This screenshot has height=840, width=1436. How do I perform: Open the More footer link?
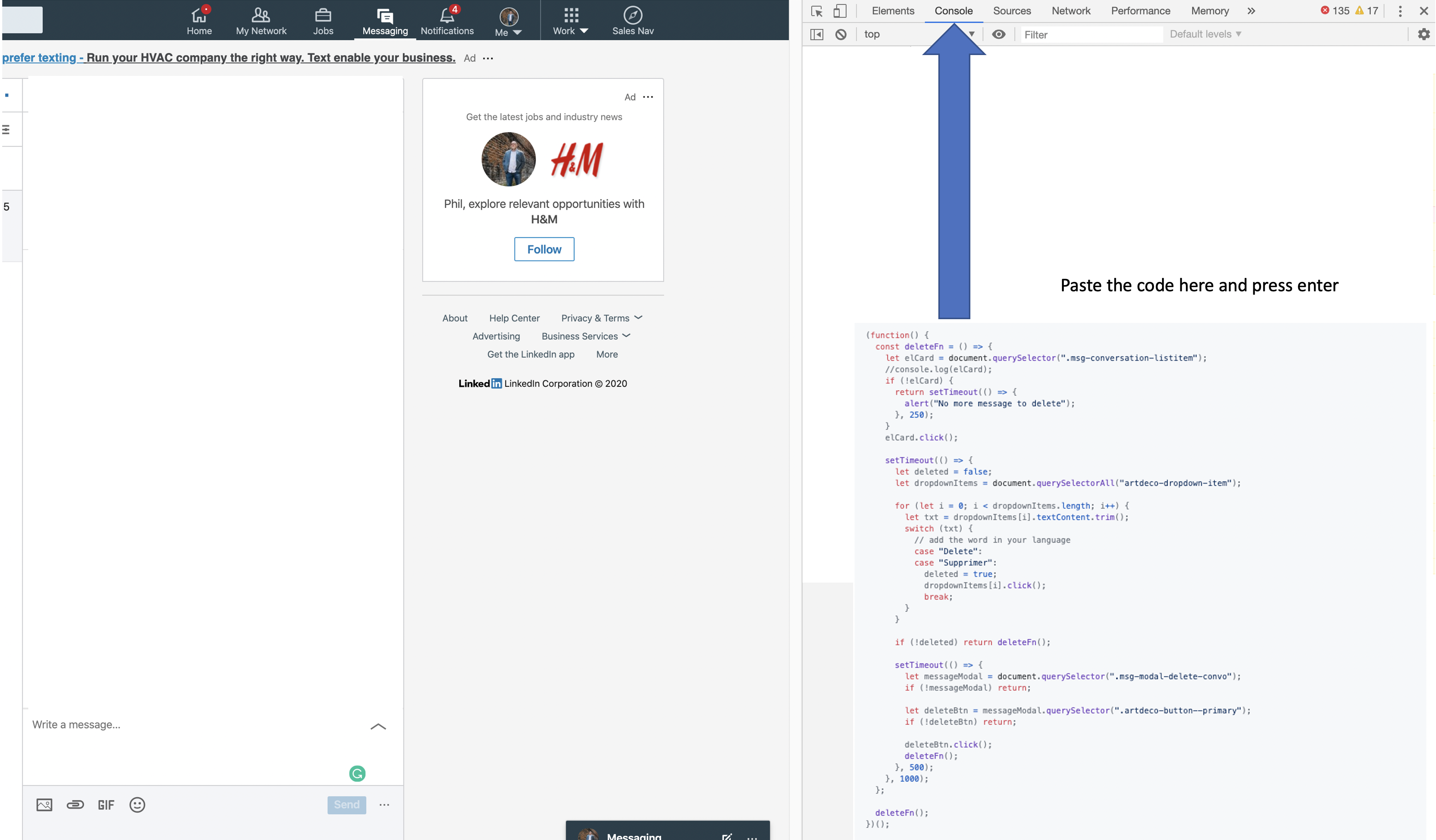[607, 354]
